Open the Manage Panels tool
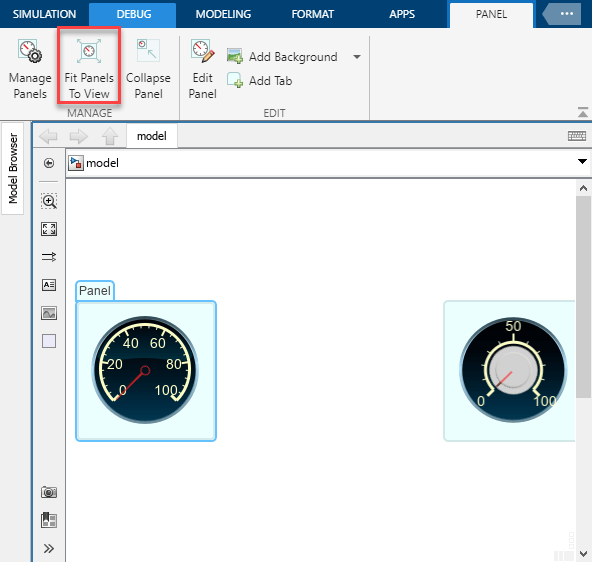Screen dimensions: 592x562 [x=30, y=69]
